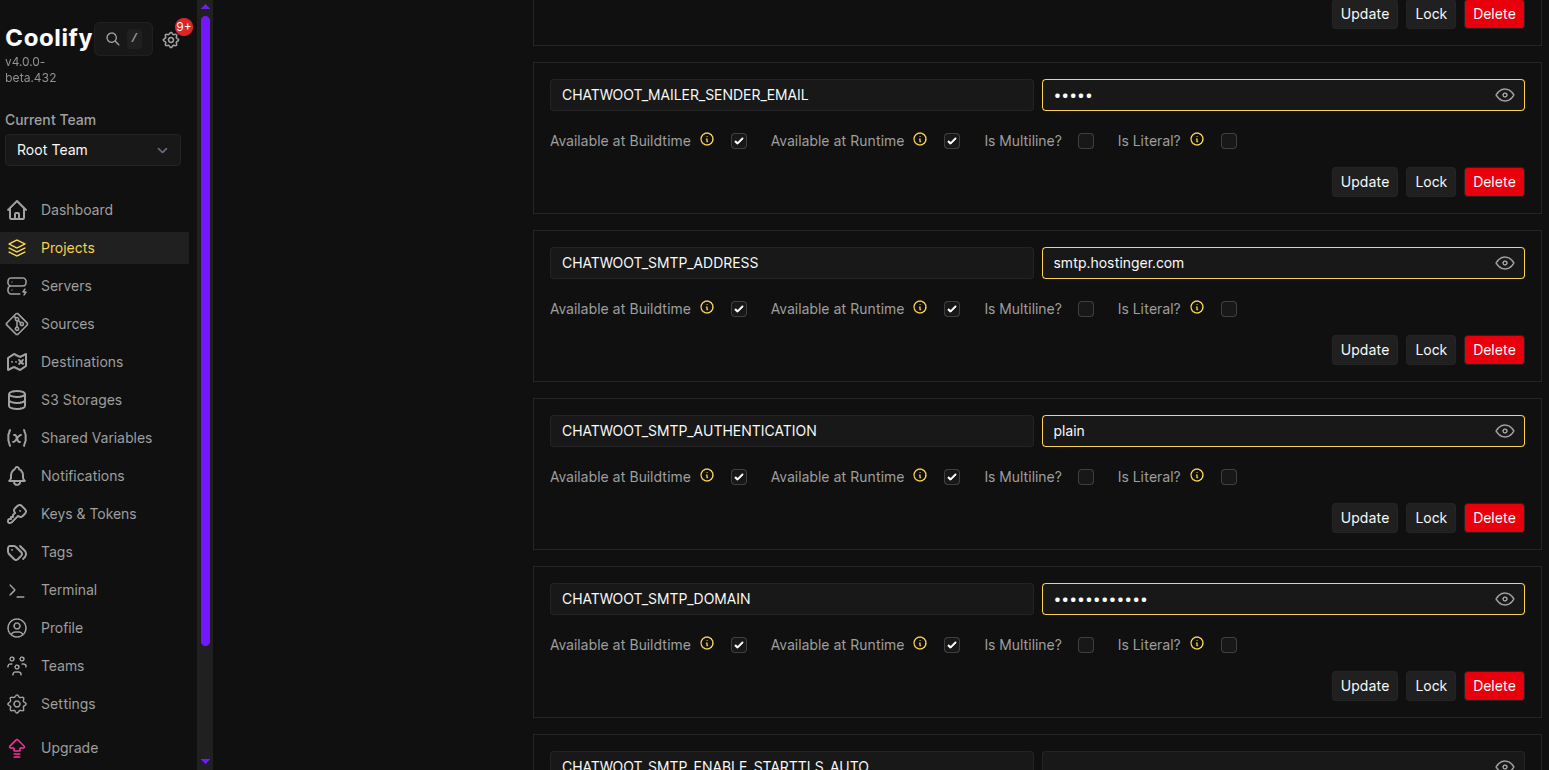Click the Notifications bell icon
Image resolution: width=1549 pixels, height=770 pixels.
(17, 476)
